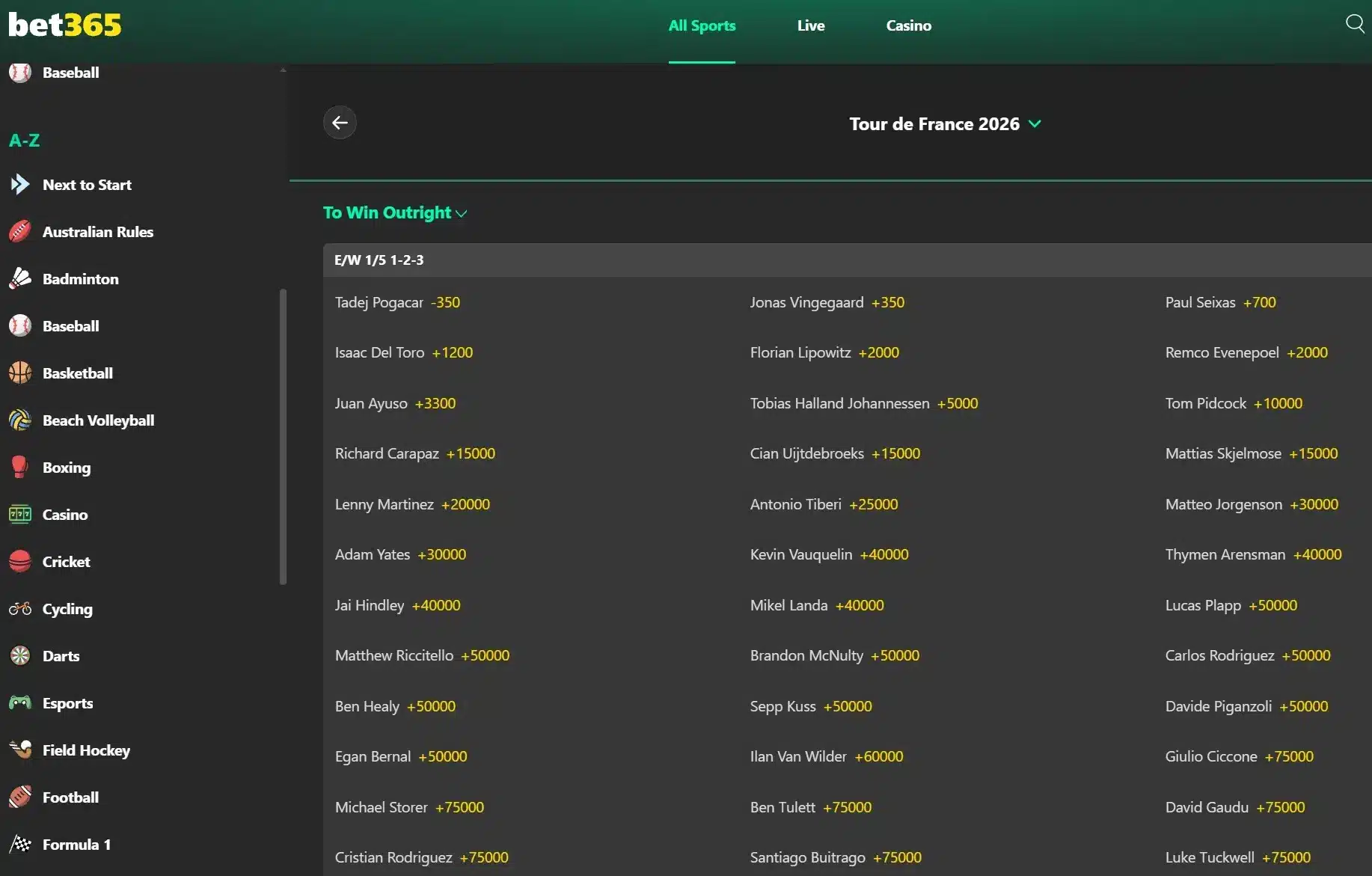
Task: Select the Field Hockey icon
Action: pyautogui.click(x=20, y=750)
